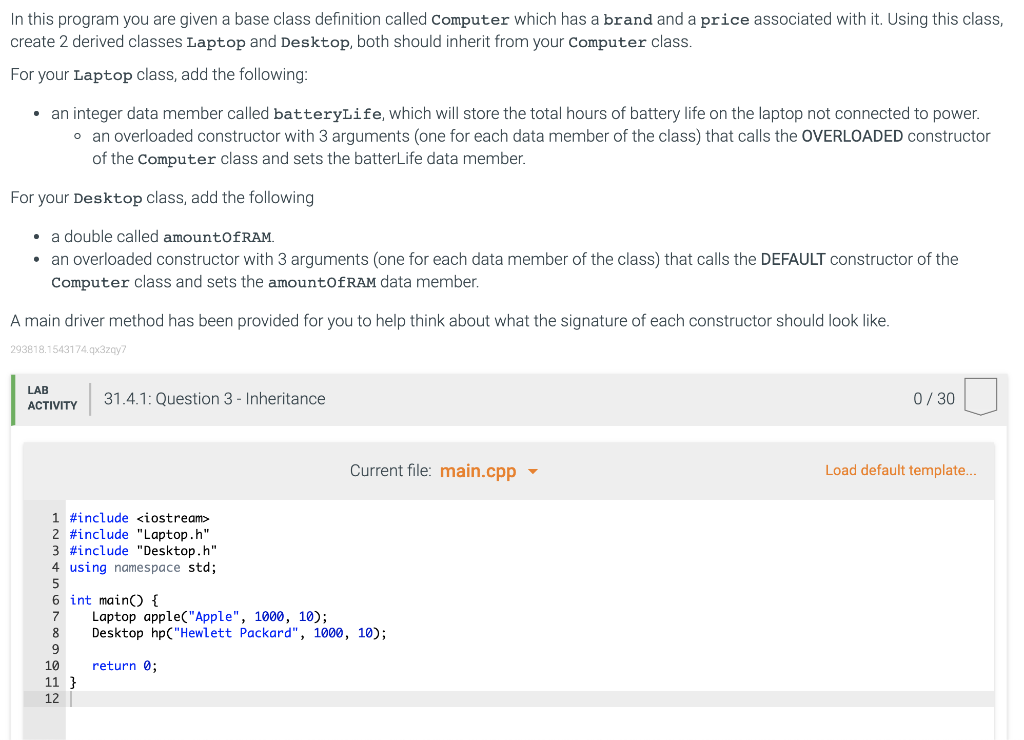Click the 0 / 30 score display
The height and width of the screenshot is (740, 1024).
pyautogui.click(x=932, y=397)
